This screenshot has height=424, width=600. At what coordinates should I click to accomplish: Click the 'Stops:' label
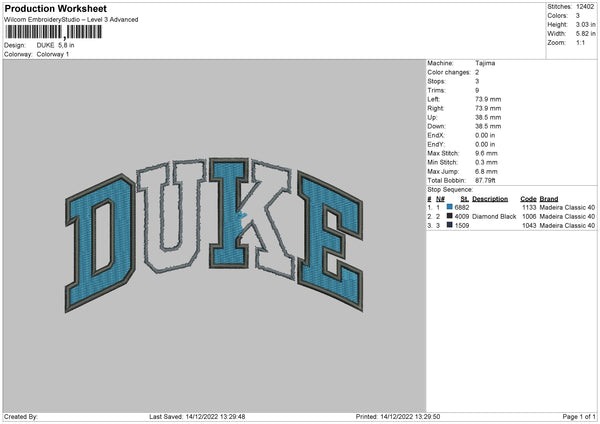point(437,81)
